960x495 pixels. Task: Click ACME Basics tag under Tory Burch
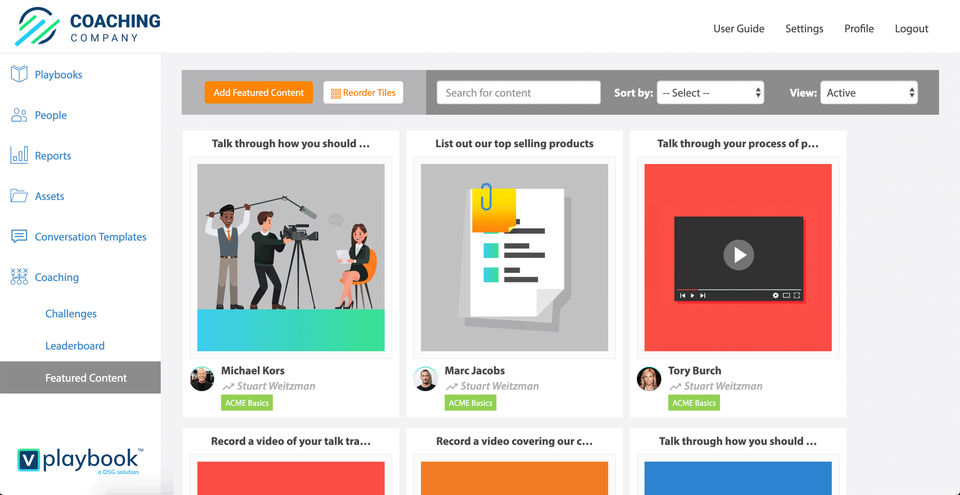[694, 402]
